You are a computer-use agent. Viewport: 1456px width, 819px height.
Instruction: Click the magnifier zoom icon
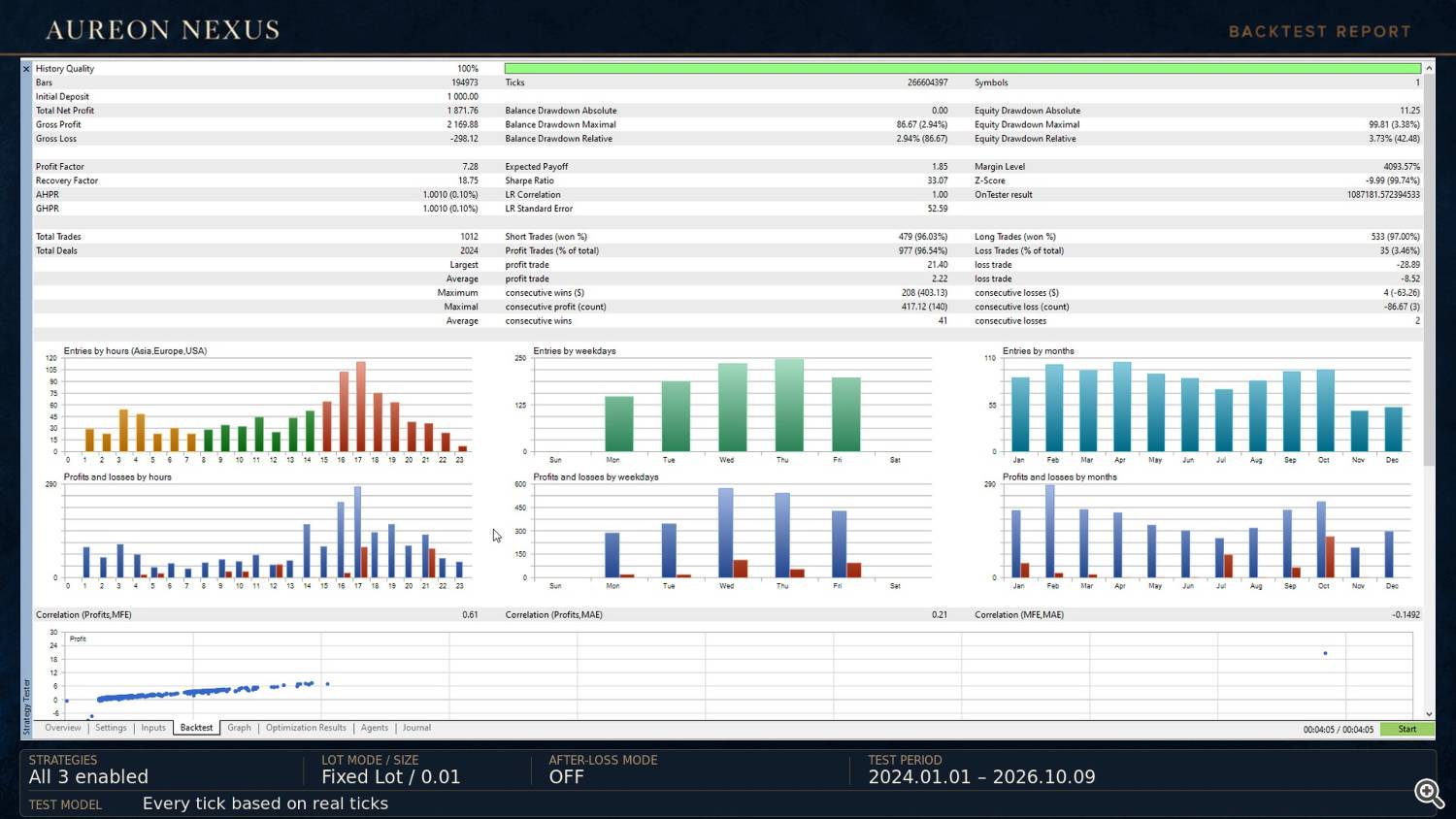[1429, 793]
